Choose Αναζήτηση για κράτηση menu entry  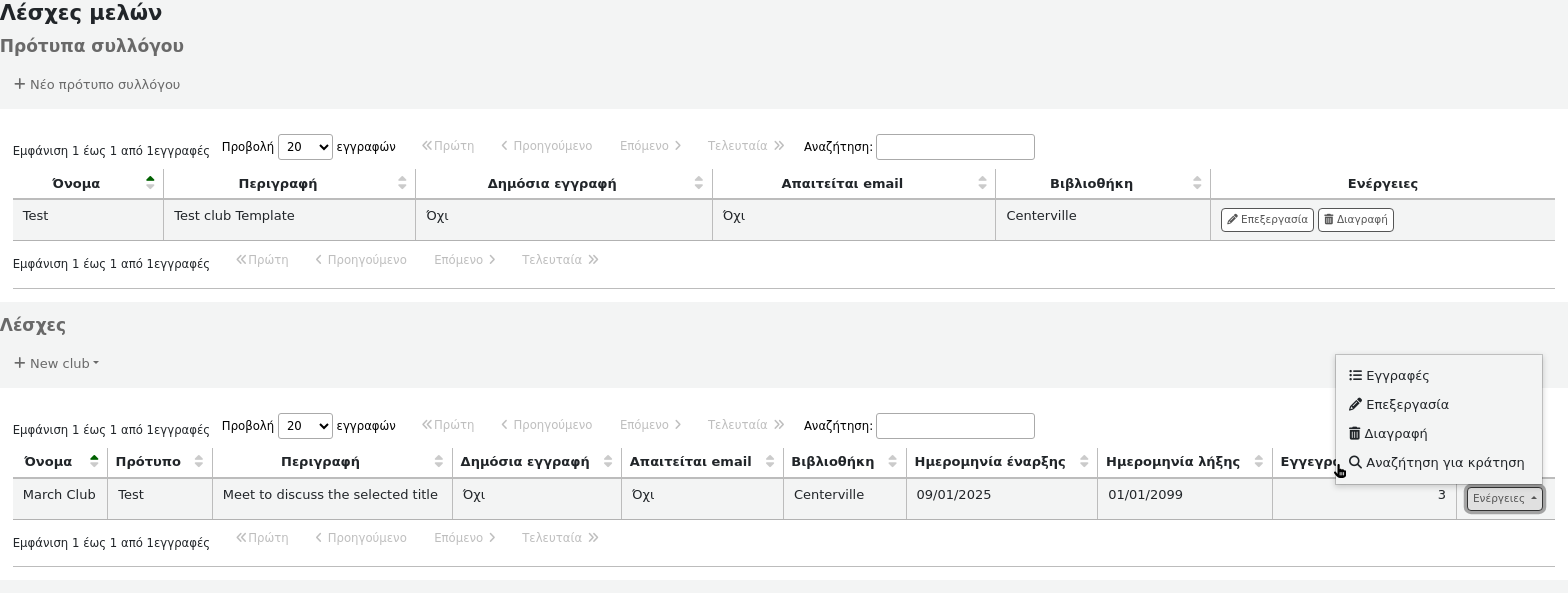(x=1444, y=463)
